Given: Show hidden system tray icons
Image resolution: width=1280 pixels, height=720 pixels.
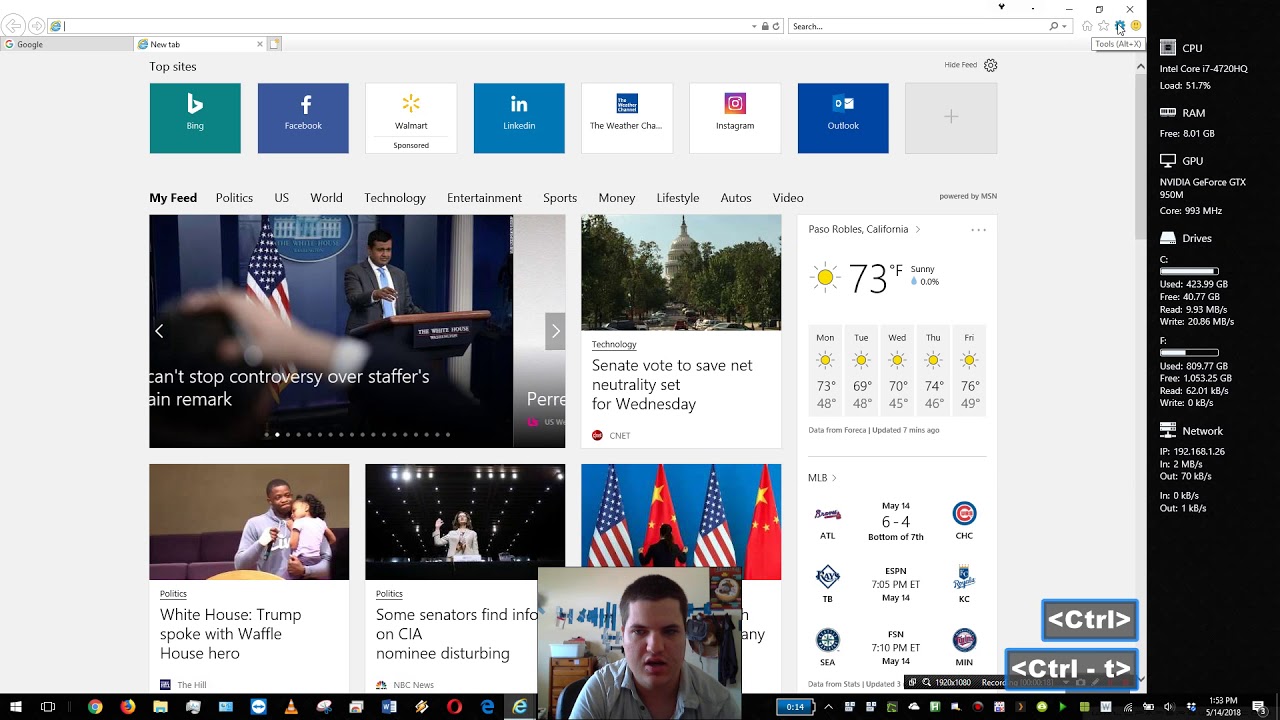Looking at the screenshot, I should (x=828, y=707).
